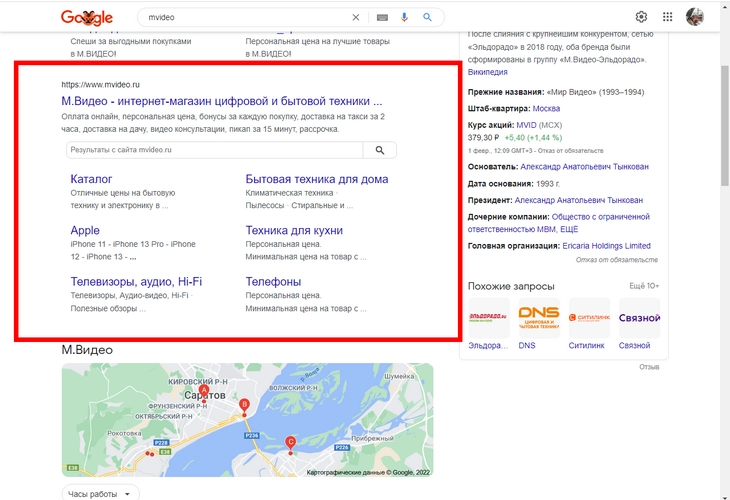
Task: Click the Ситилинк text label
Action: coord(587,345)
